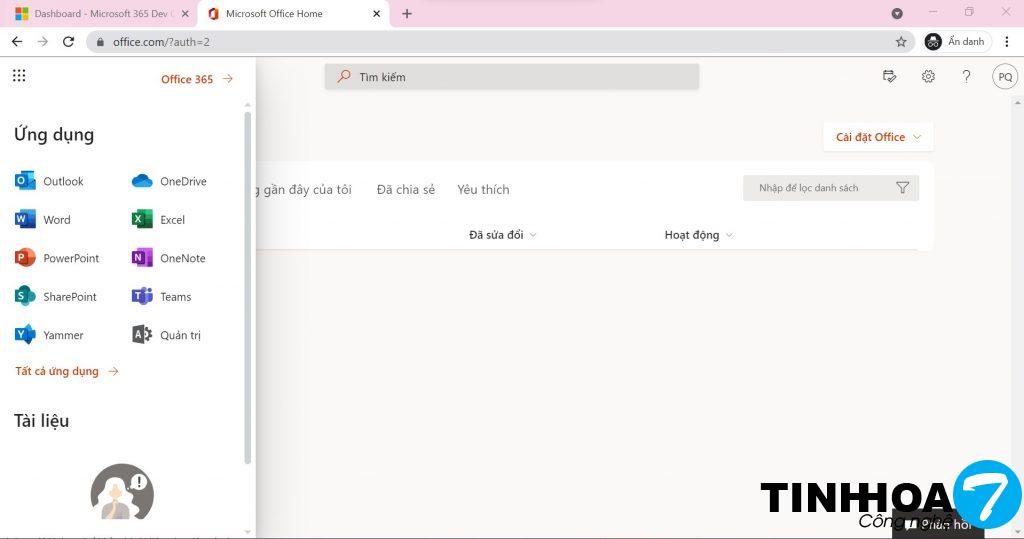Switch to the Đã chia sẻ tab
This screenshot has width=1024, height=539.
pyautogui.click(x=405, y=189)
